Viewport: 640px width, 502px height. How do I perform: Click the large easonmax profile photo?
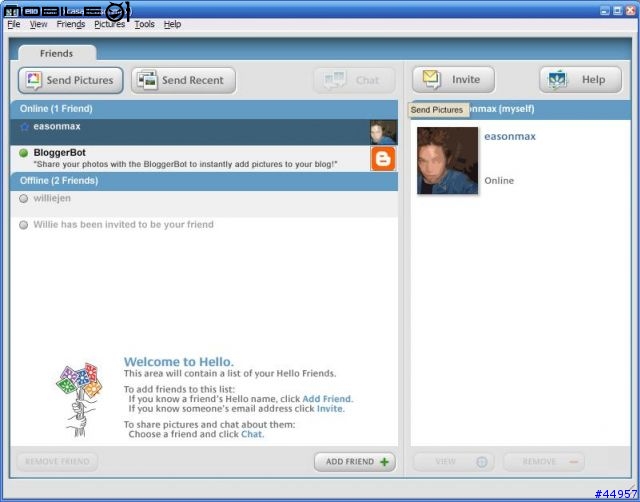coord(447,160)
